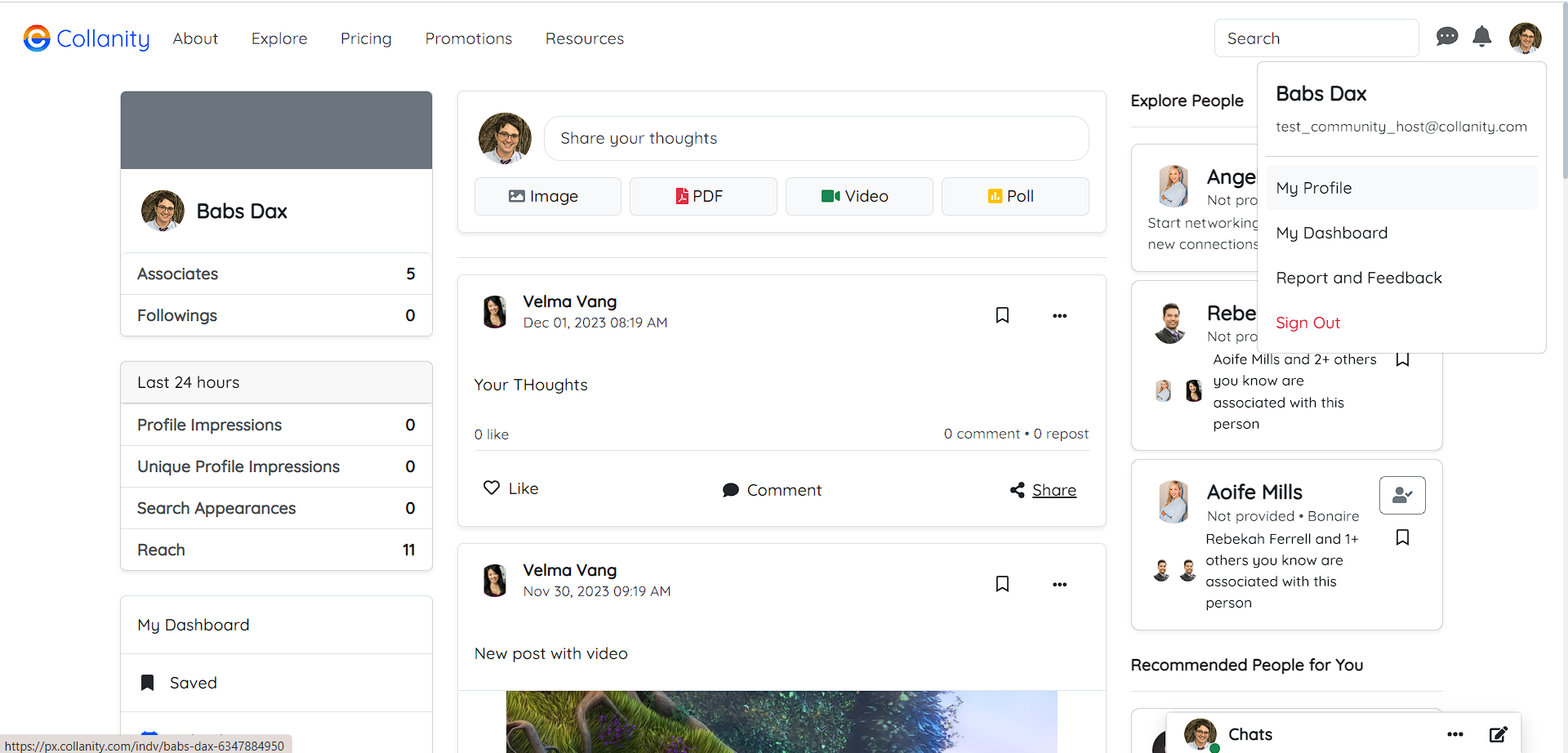The image size is (1568, 753).
Task: Open Chats panel more options
Action: click(x=1454, y=734)
